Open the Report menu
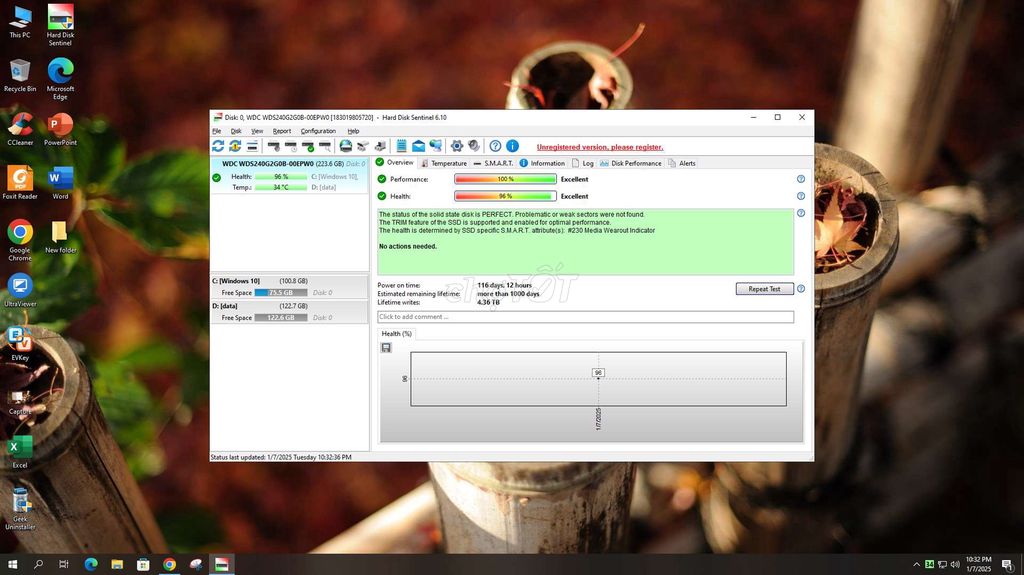 point(282,131)
